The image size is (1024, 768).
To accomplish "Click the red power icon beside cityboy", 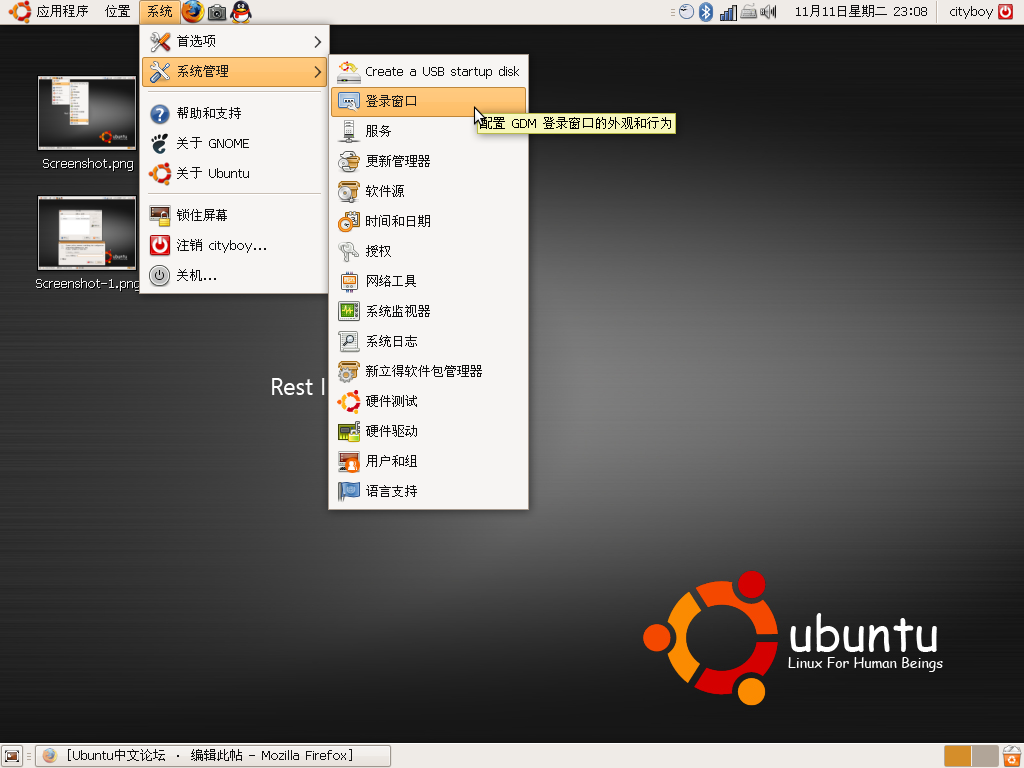I will click(x=1006, y=12).
